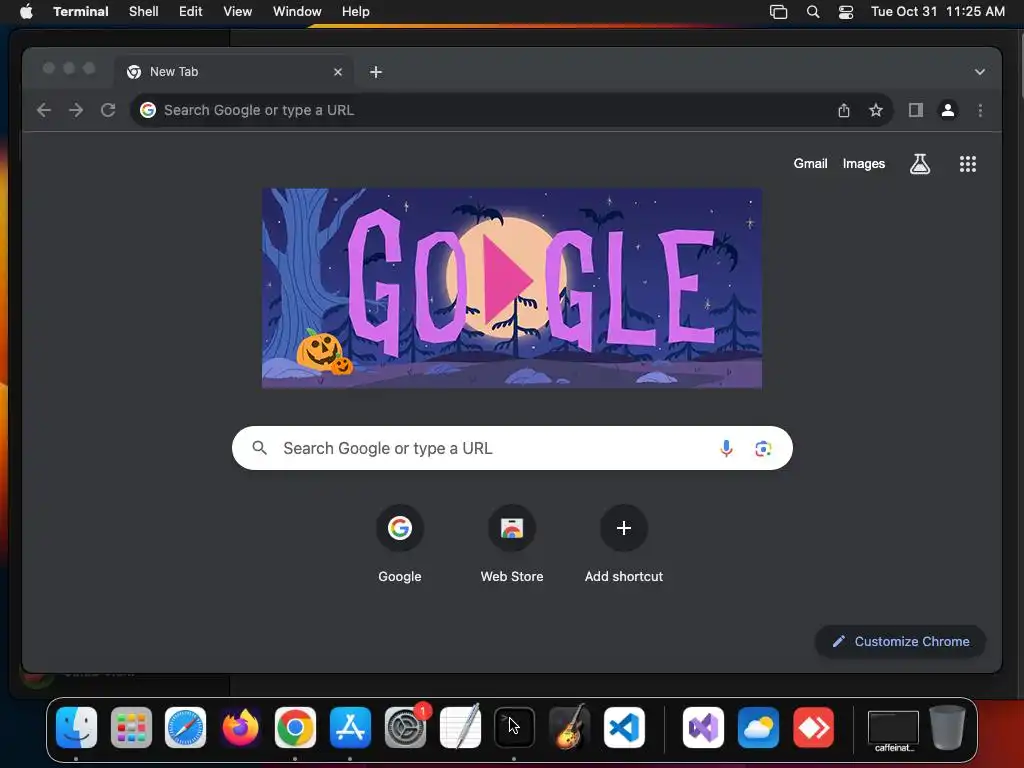The image size is (1024, 768).
Task: Open the Trash in the Dock
Action: click(x=947, y=728)
